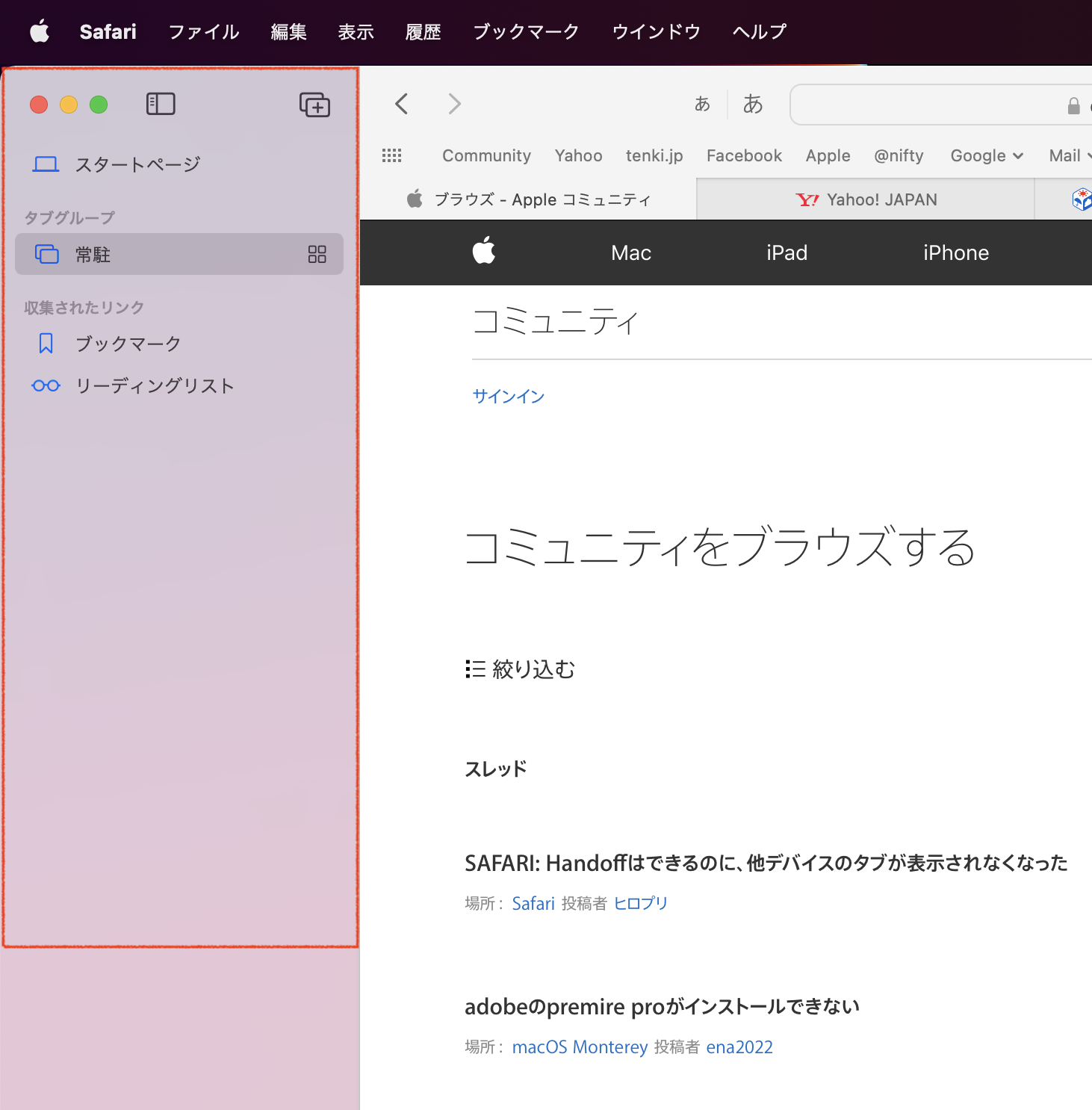Go back with the left chevron
Viewport: 1092px width, 1110px height.
(402, 104)
